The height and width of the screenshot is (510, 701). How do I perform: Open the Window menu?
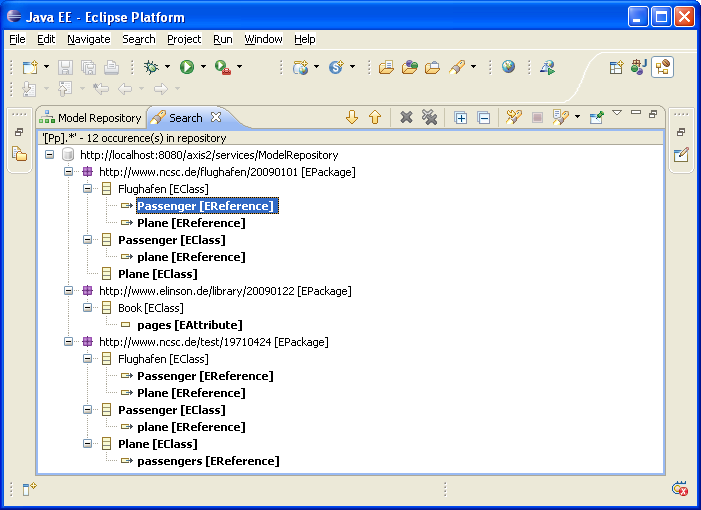click(x=263, y=39)
